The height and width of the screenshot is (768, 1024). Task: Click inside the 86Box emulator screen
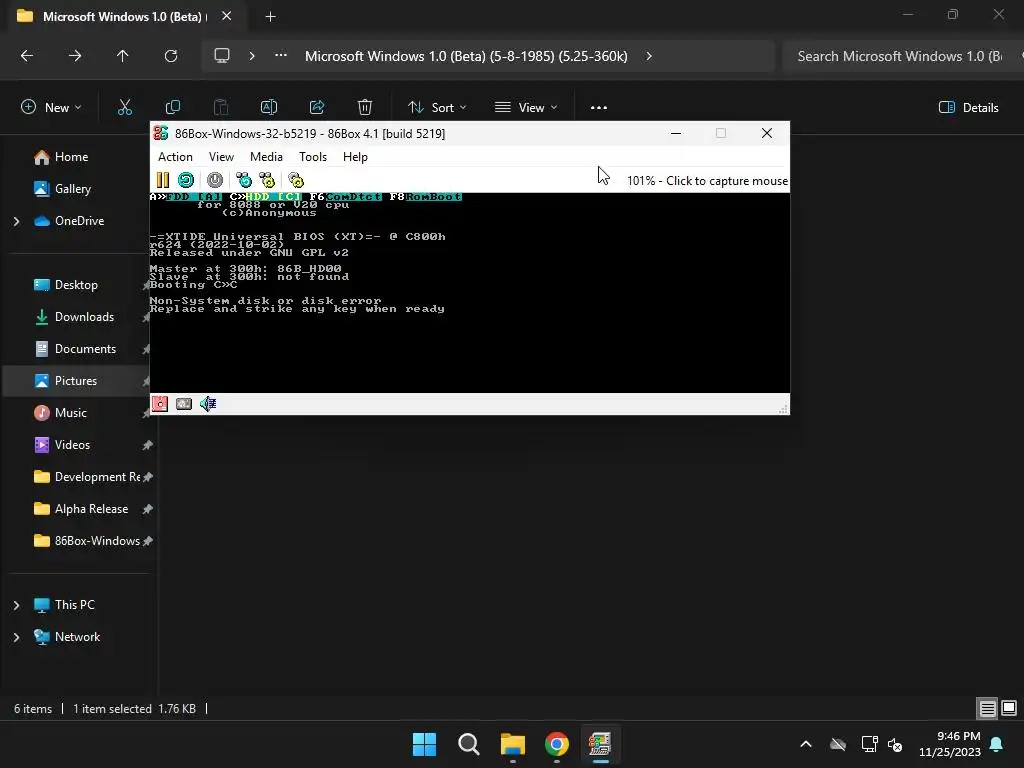(x=470, y=293)
